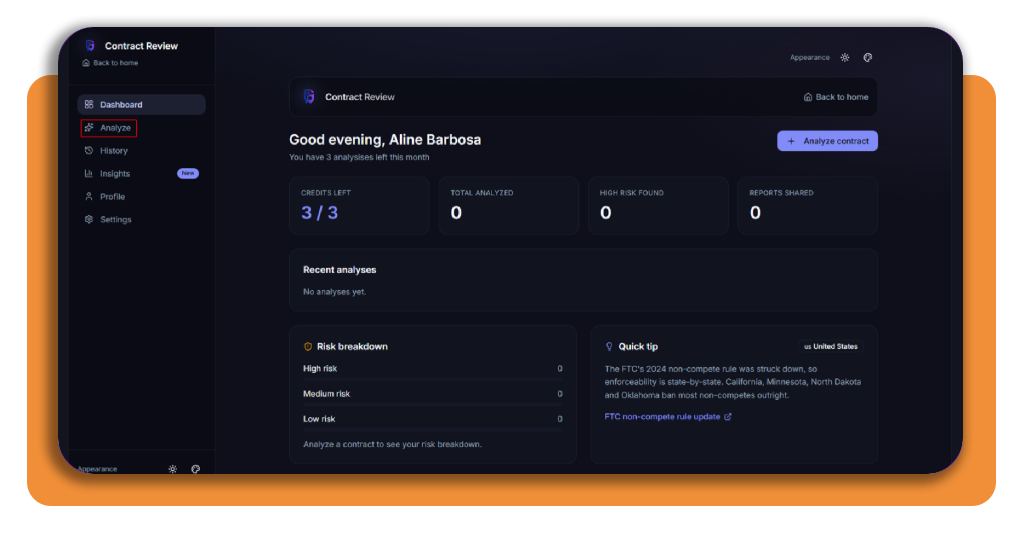Toggle the sidebar bottom sun icon

pyautogui.click(x=172, y=469)
